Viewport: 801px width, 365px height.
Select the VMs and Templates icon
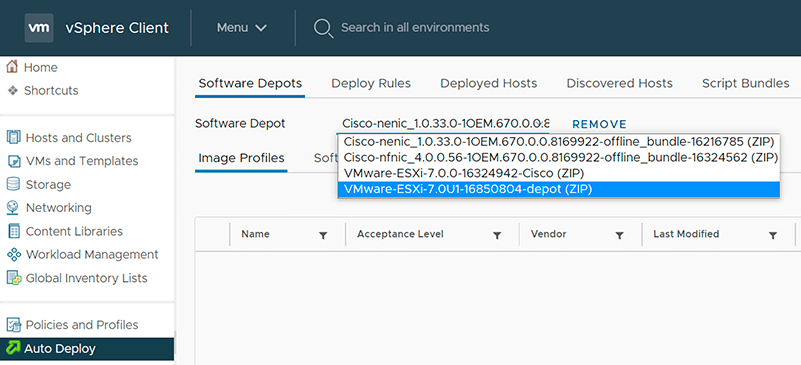[x=13, y=161]
